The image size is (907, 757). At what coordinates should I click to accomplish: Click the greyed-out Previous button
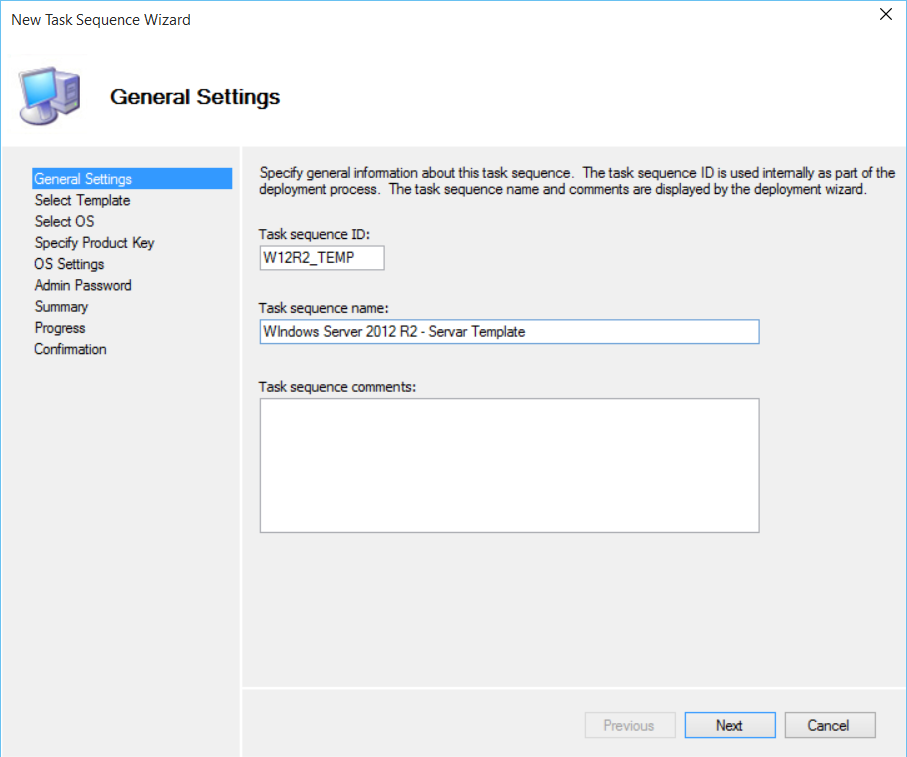(x=629, y=726)
